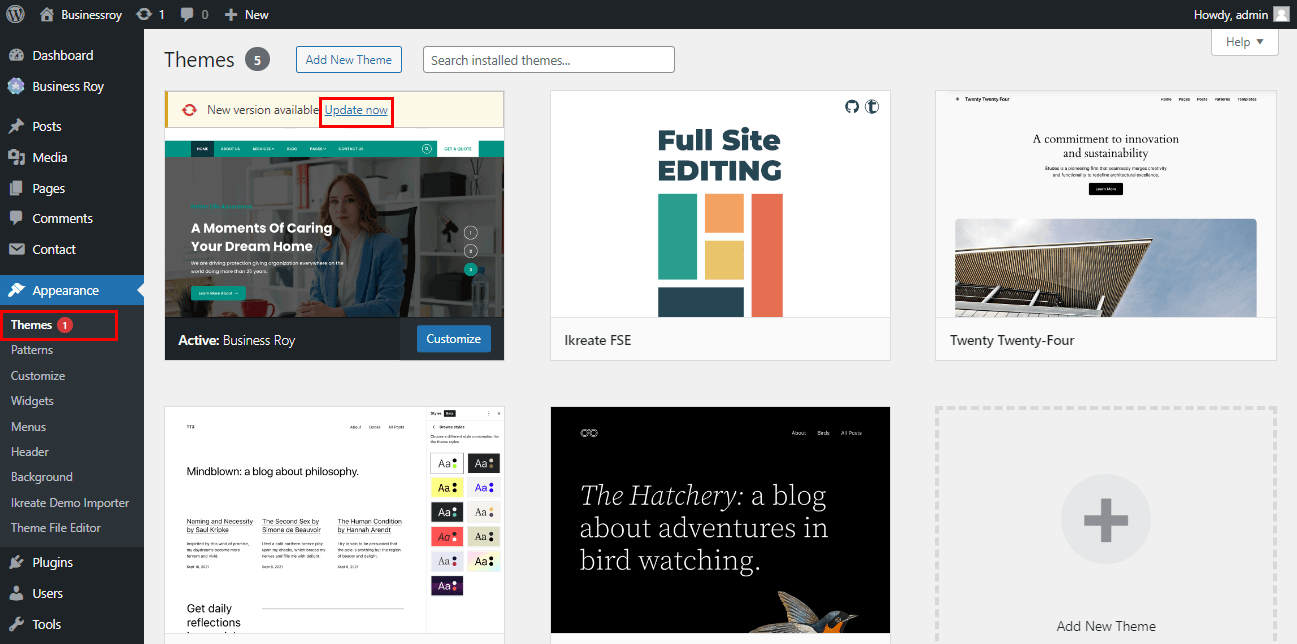Viewport: 1297px width, 644px height.
Task: Click the admin user avatar
Action: (x=1281, y=15)
